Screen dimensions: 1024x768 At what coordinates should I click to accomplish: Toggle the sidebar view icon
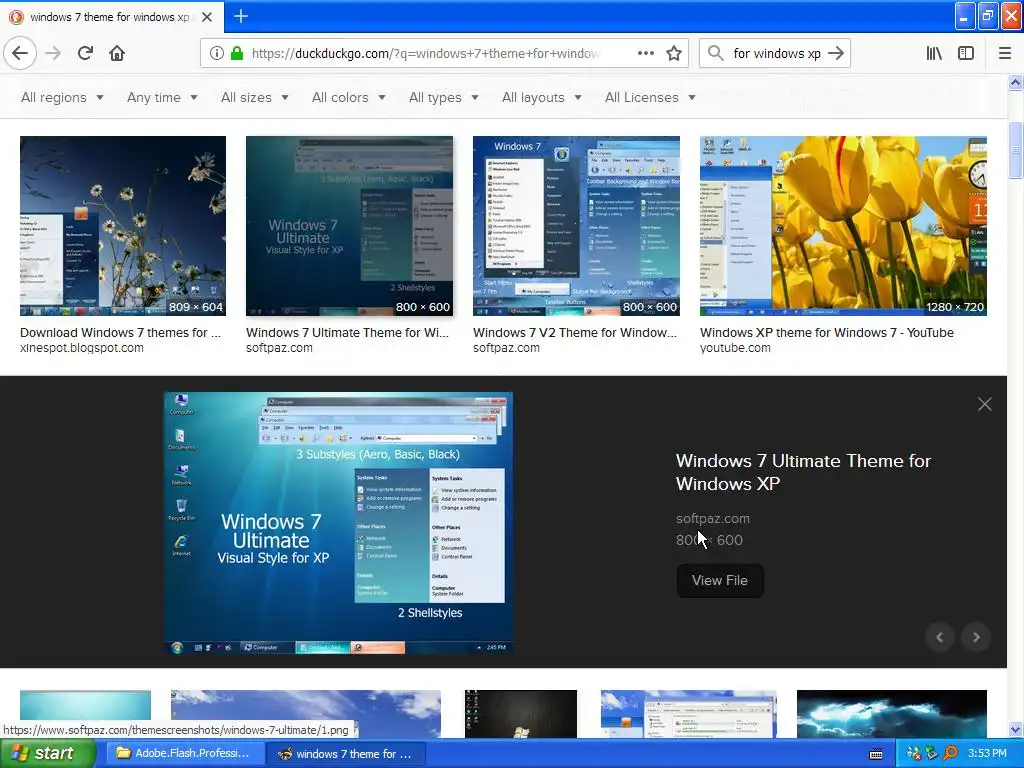(x=966, y=54)
